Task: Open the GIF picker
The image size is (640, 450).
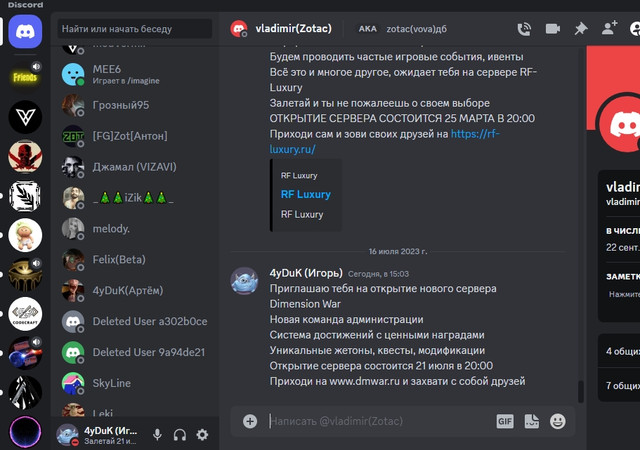Action: click(x=504, y=421)
